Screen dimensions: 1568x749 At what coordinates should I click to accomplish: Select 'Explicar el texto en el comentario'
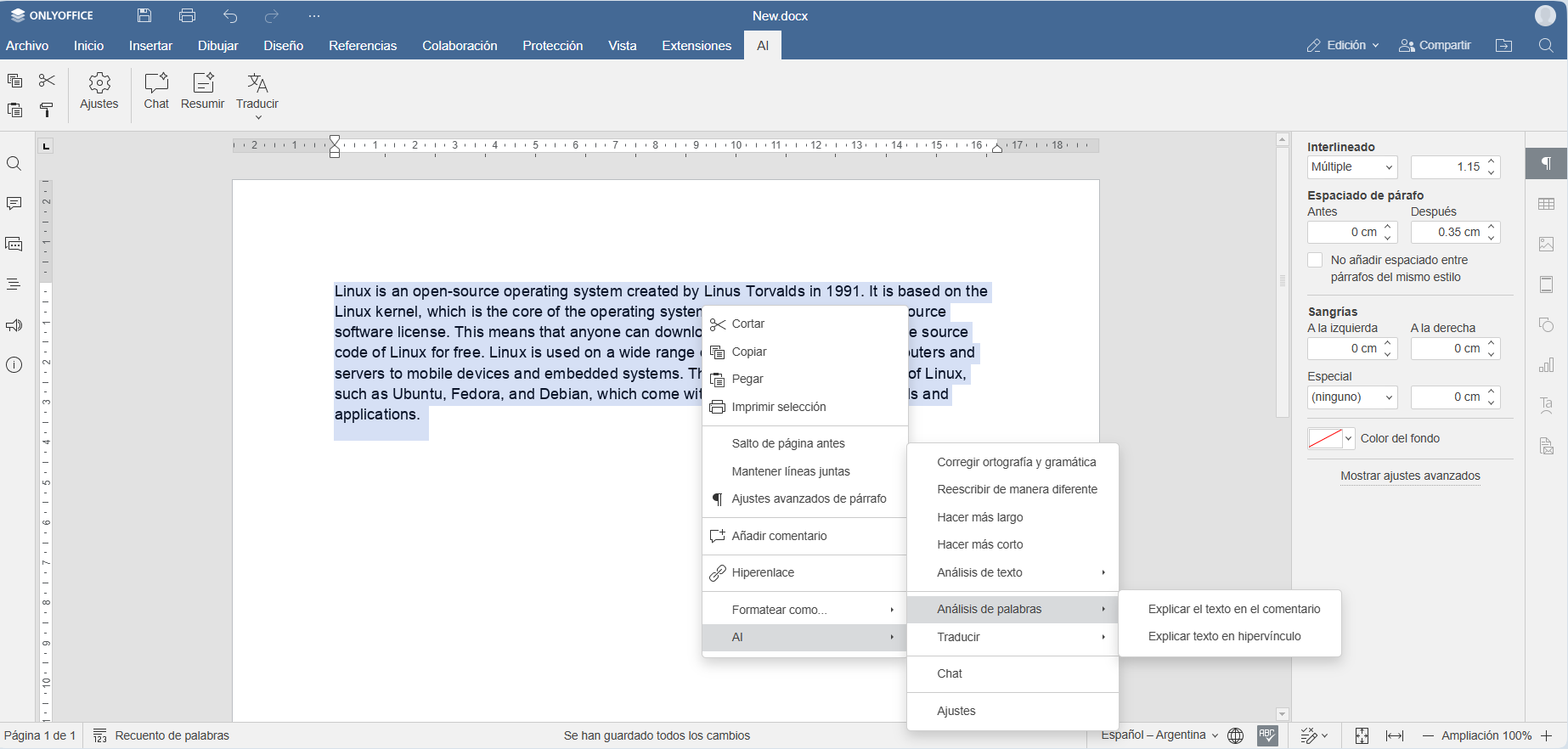coord(1233,609)
